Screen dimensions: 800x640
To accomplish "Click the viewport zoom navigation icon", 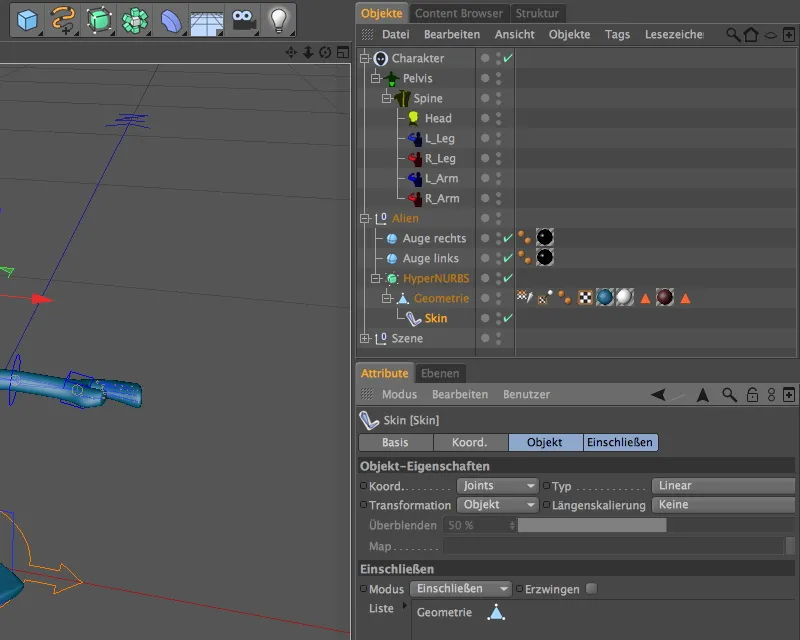I will tap(308, 53).
